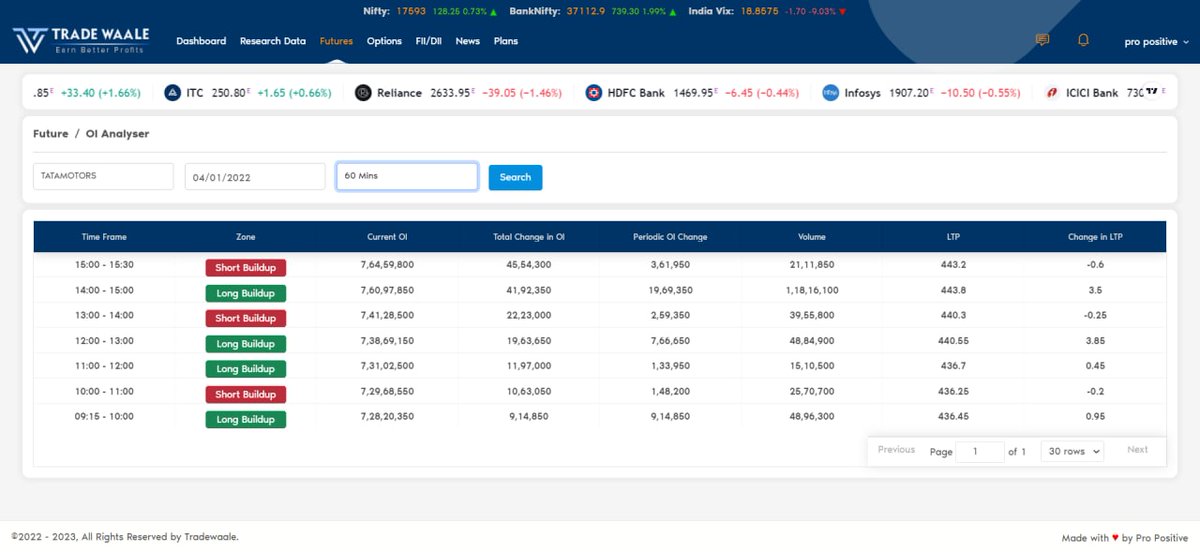Click the TATAMOTORS symbol input field
The height and width of the screenshot is (552, 1200).
click(103, 176)
